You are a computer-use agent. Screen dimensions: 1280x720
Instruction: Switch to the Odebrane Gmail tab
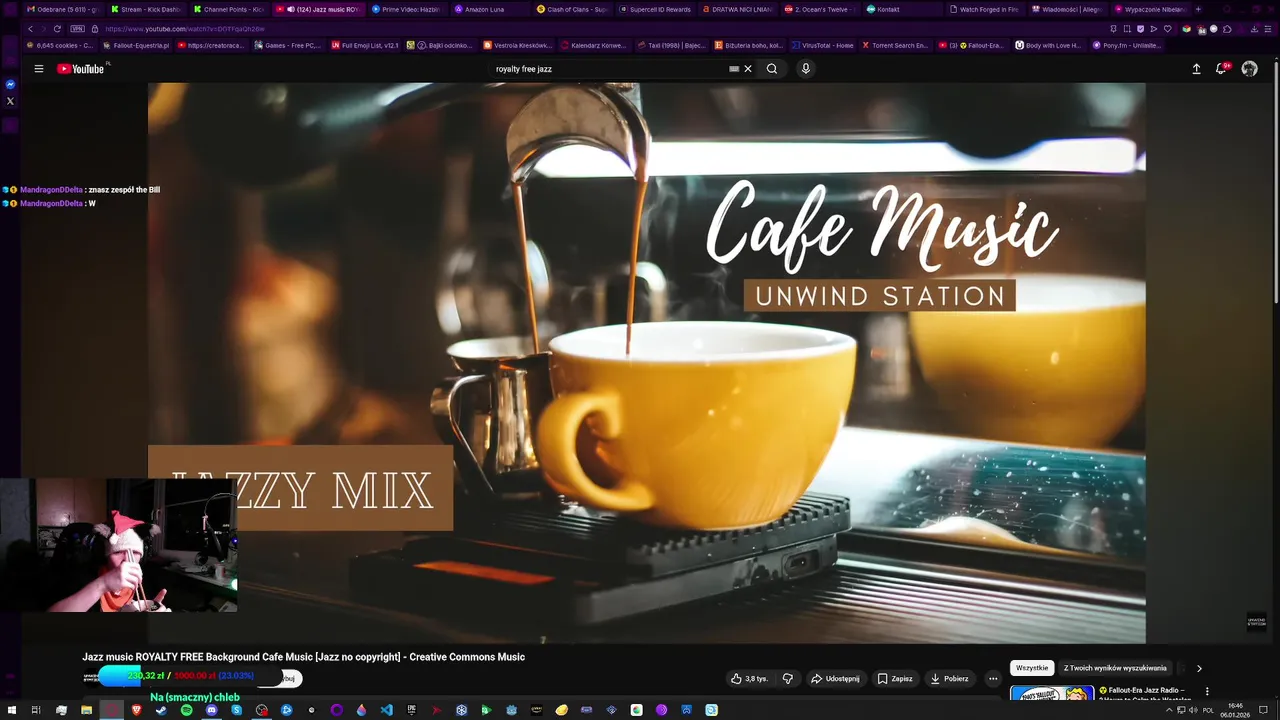[62, 9]
